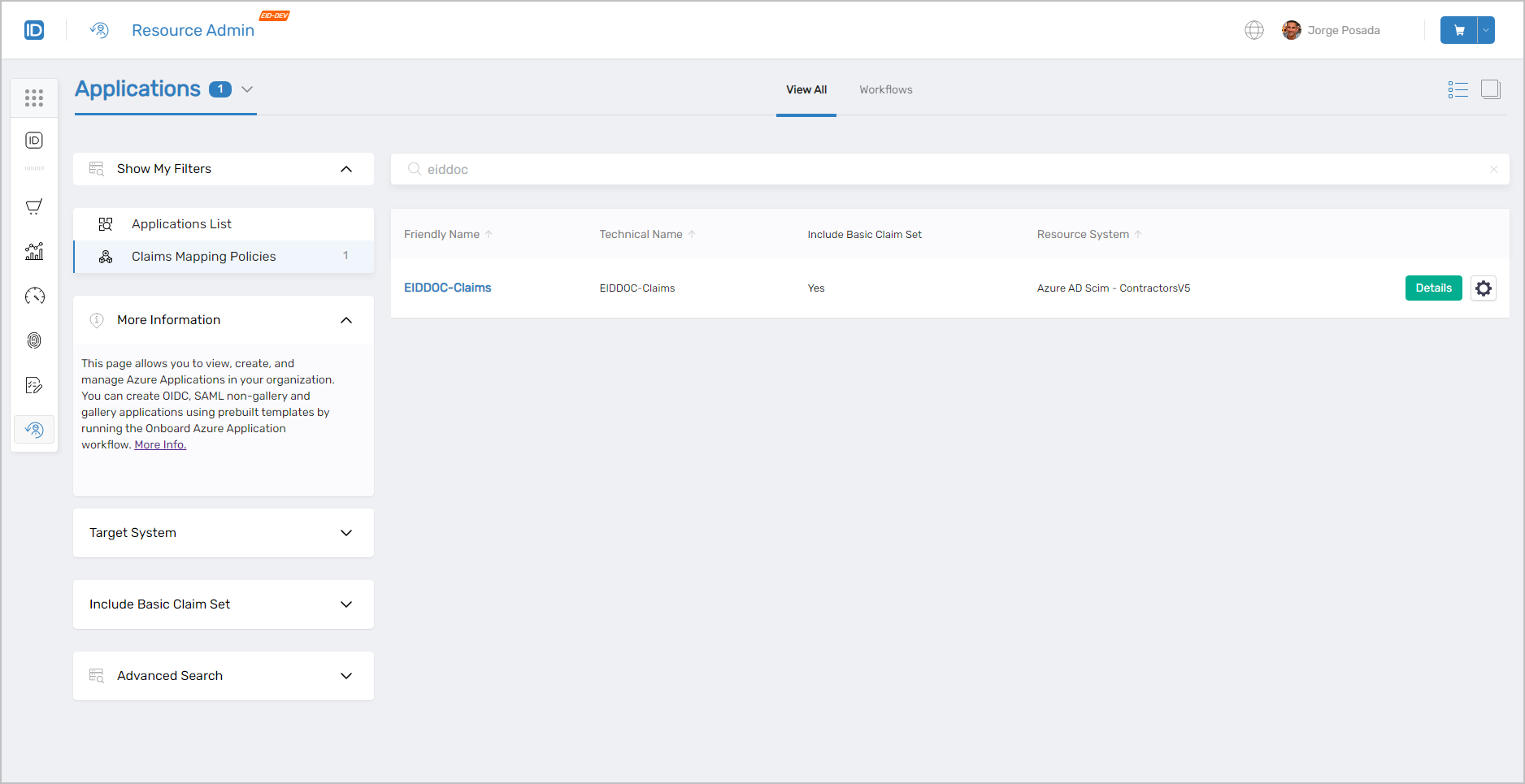Switch to card view layout
The height and width of the screenshot is (784, 1525).
pos(1492,89)
